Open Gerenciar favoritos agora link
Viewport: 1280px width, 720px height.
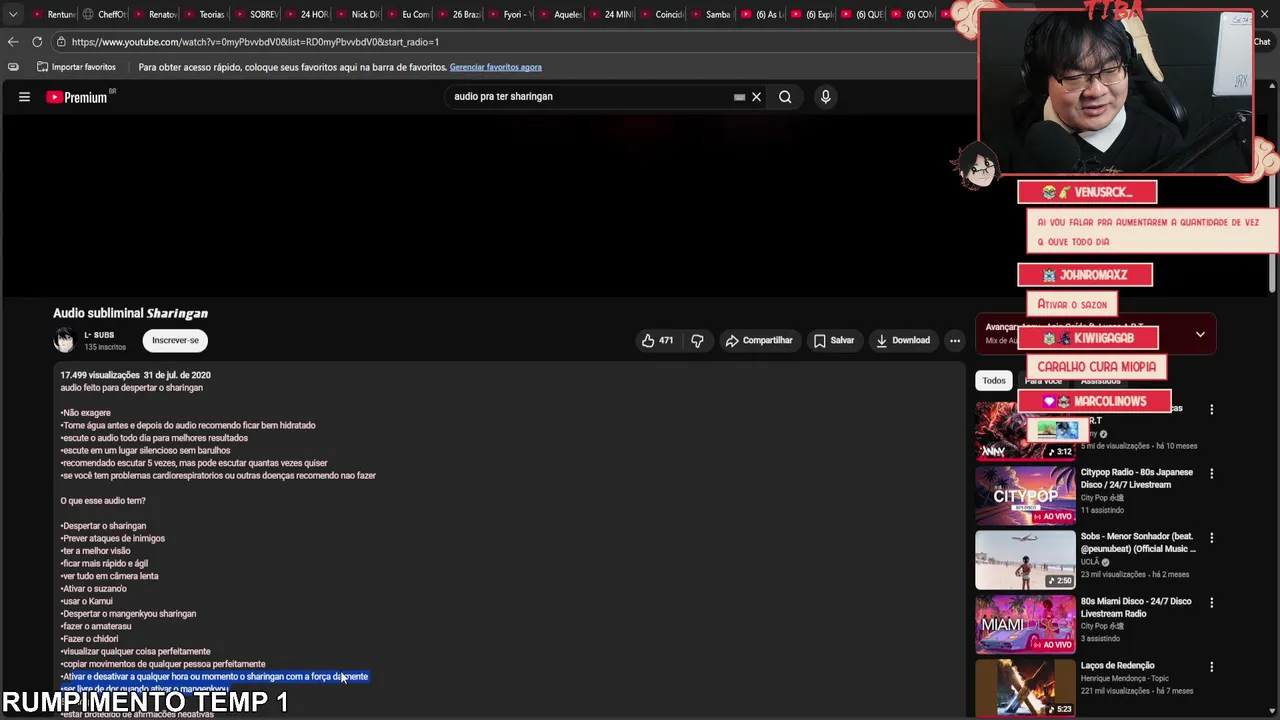point(496,67)
